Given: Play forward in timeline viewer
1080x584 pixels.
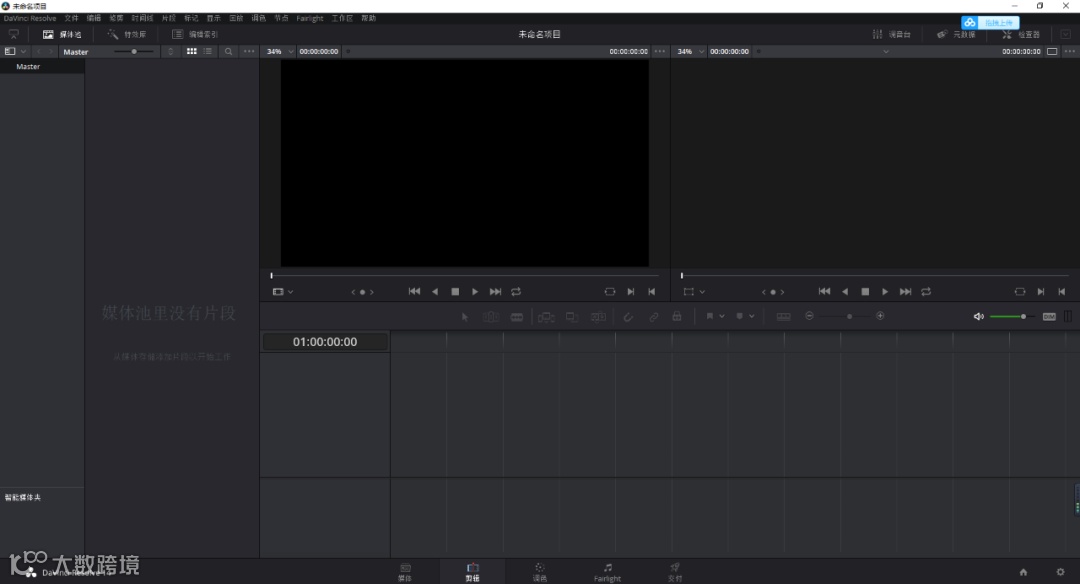Looking at the screenshot, I should [885, 292].
